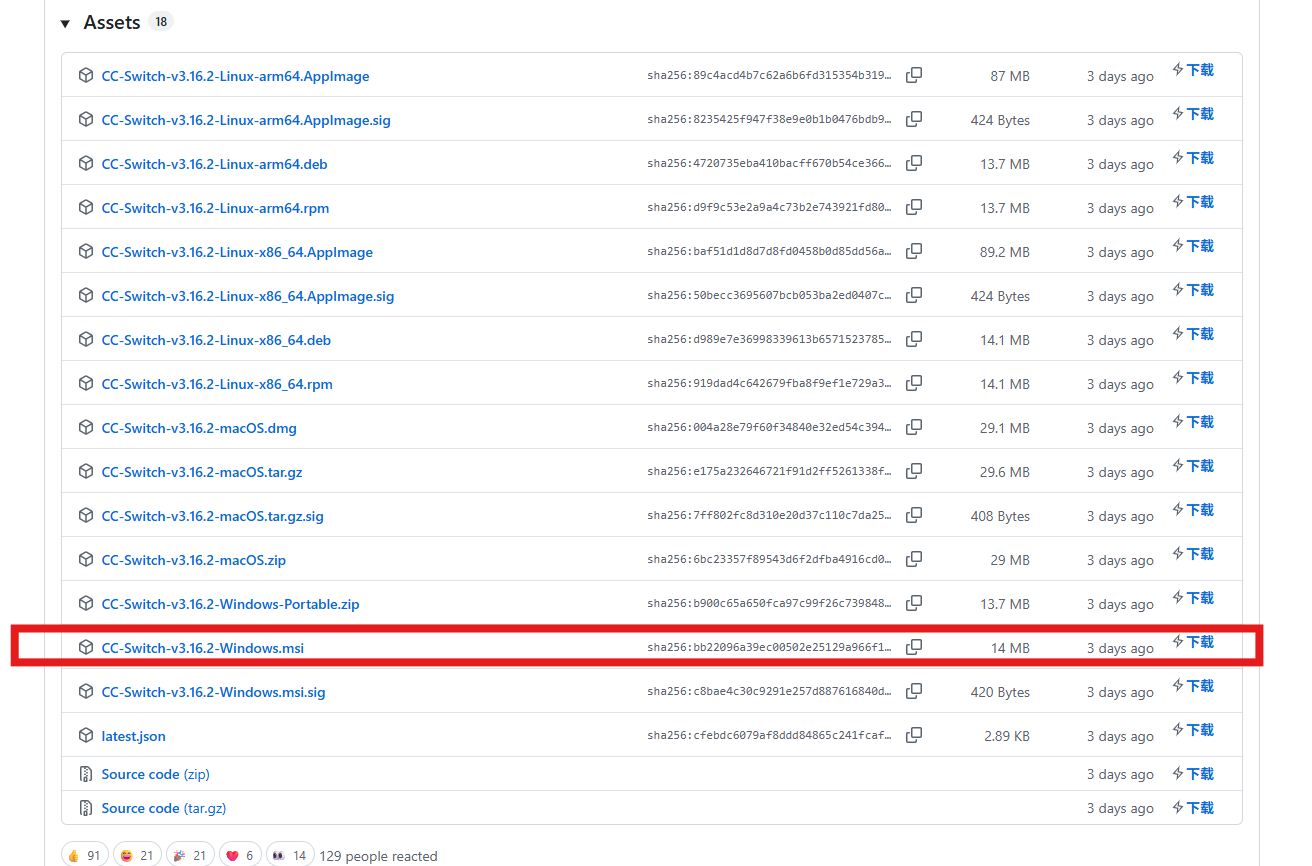Toggle heart reaction showing 6
The height and width of the screenshot is (866, 1312).
click(x=240, y=855)
